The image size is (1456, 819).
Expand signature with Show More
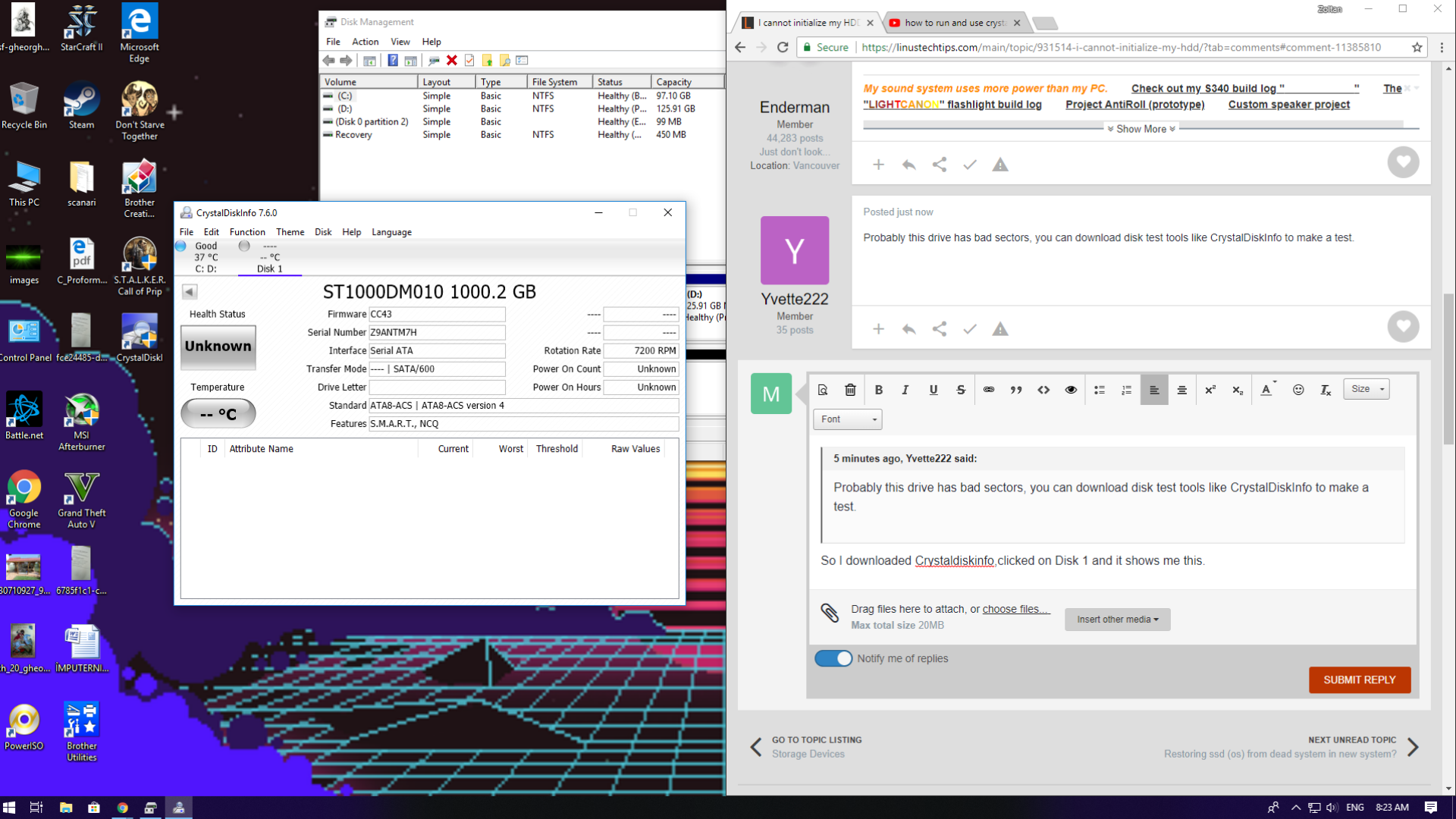coord(1141,129)
